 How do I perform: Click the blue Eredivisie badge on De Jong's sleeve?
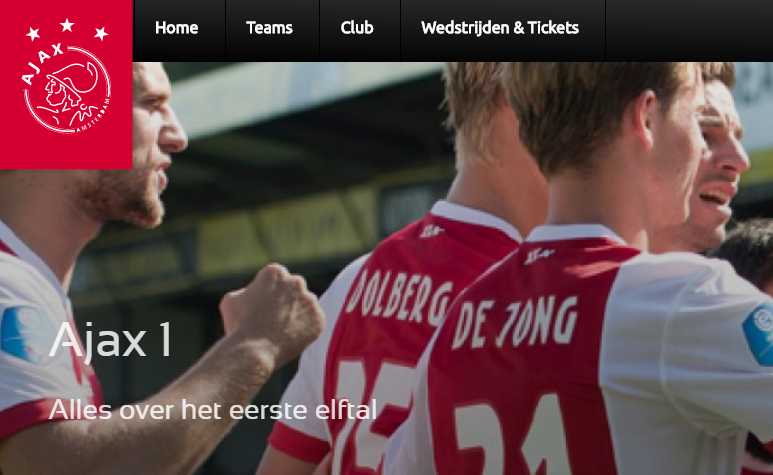pyautogui.click(x=759, y=335)
